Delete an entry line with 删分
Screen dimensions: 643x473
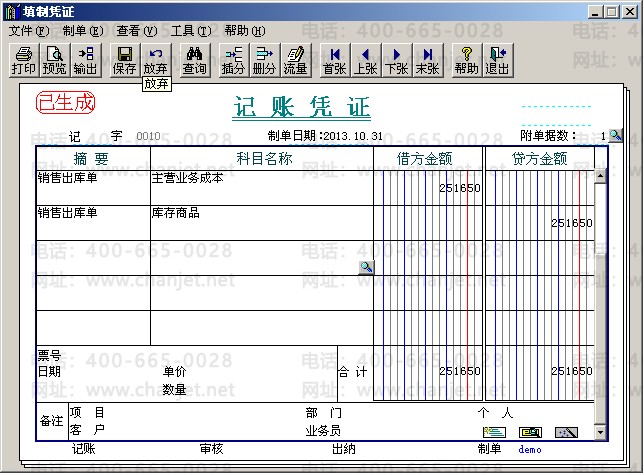click(x=264, y=61)
